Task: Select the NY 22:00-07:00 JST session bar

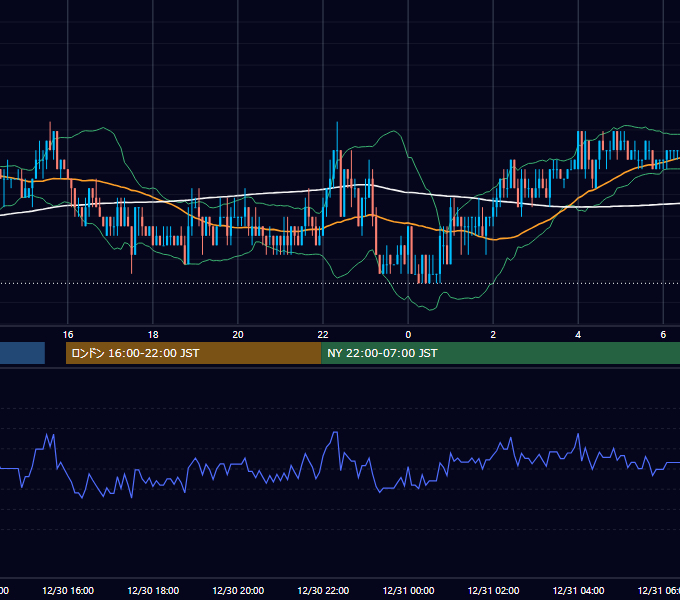Action: [x=500, y=353]
